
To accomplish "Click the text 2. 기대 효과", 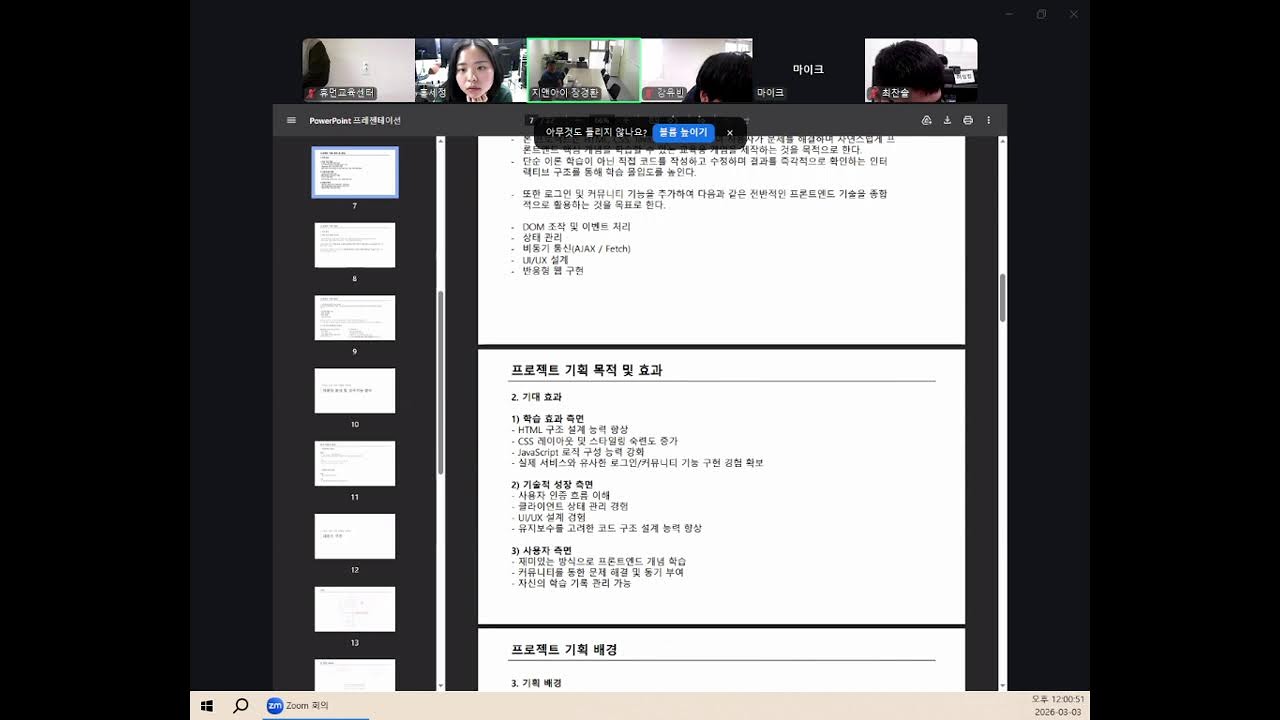I will [x=536, y=397].
